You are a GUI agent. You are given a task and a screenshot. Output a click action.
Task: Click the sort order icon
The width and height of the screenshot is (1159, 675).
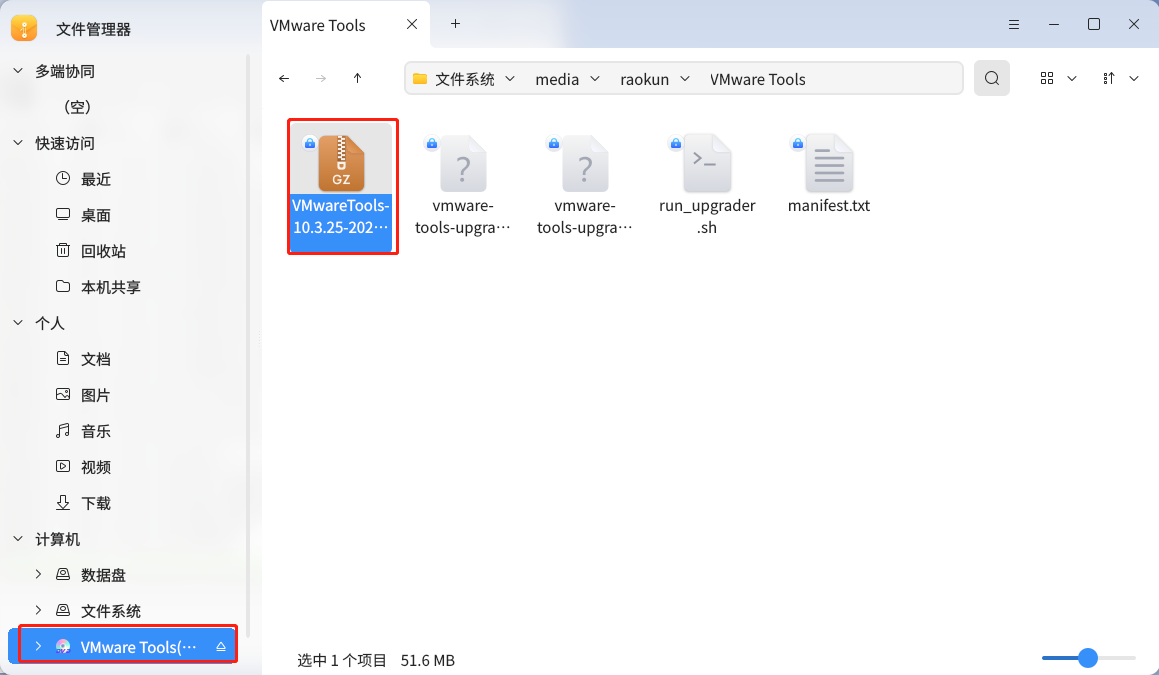(1109, 78)
